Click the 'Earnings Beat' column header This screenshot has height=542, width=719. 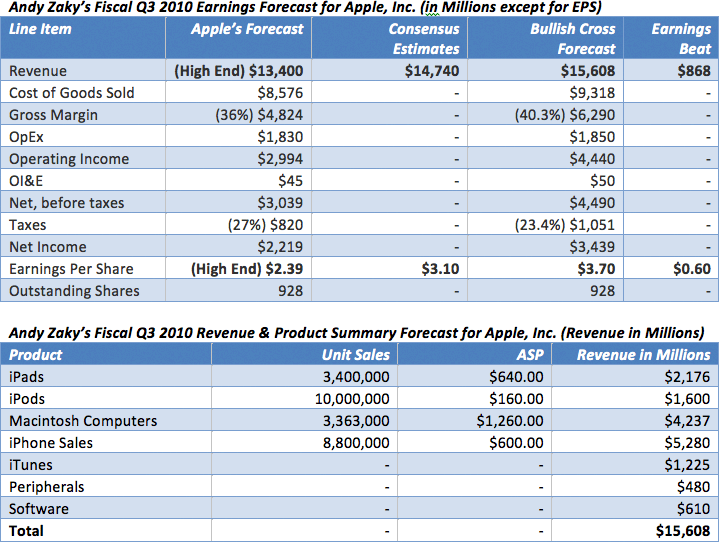681,39
